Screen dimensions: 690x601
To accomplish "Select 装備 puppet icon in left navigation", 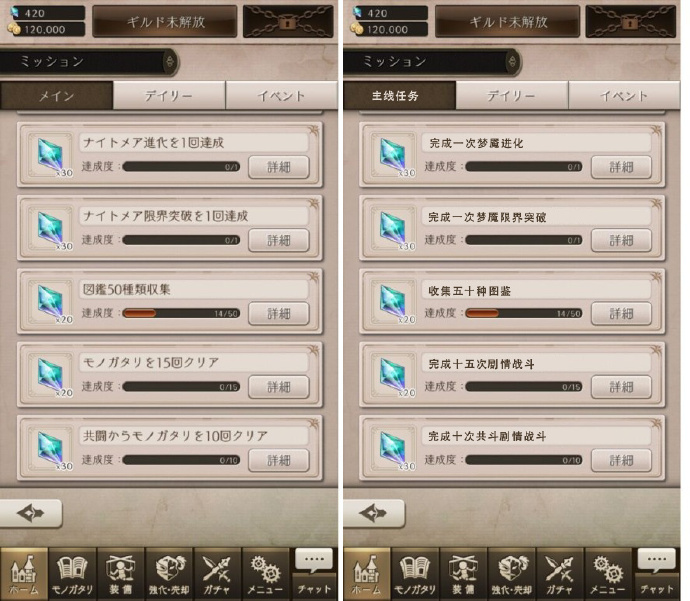I will [120, 574].
